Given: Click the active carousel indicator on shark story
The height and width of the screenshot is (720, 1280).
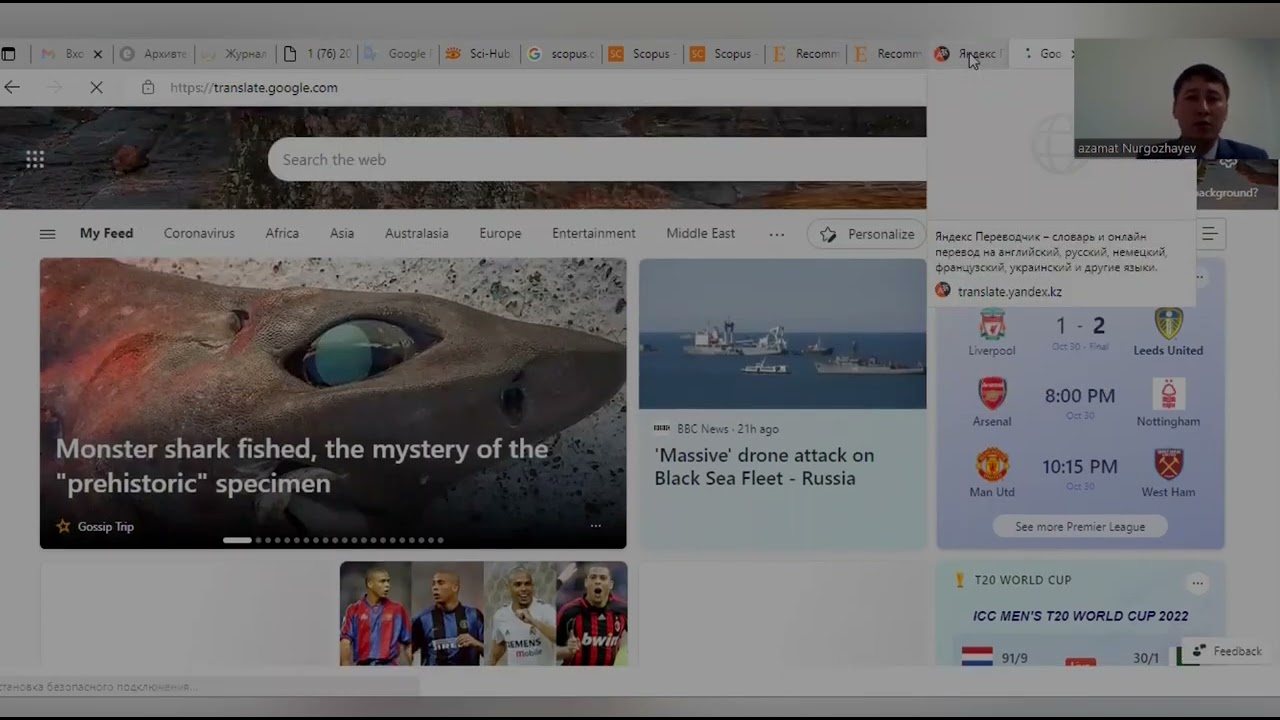Looking at the screenshot, I should tap(237, 540).
